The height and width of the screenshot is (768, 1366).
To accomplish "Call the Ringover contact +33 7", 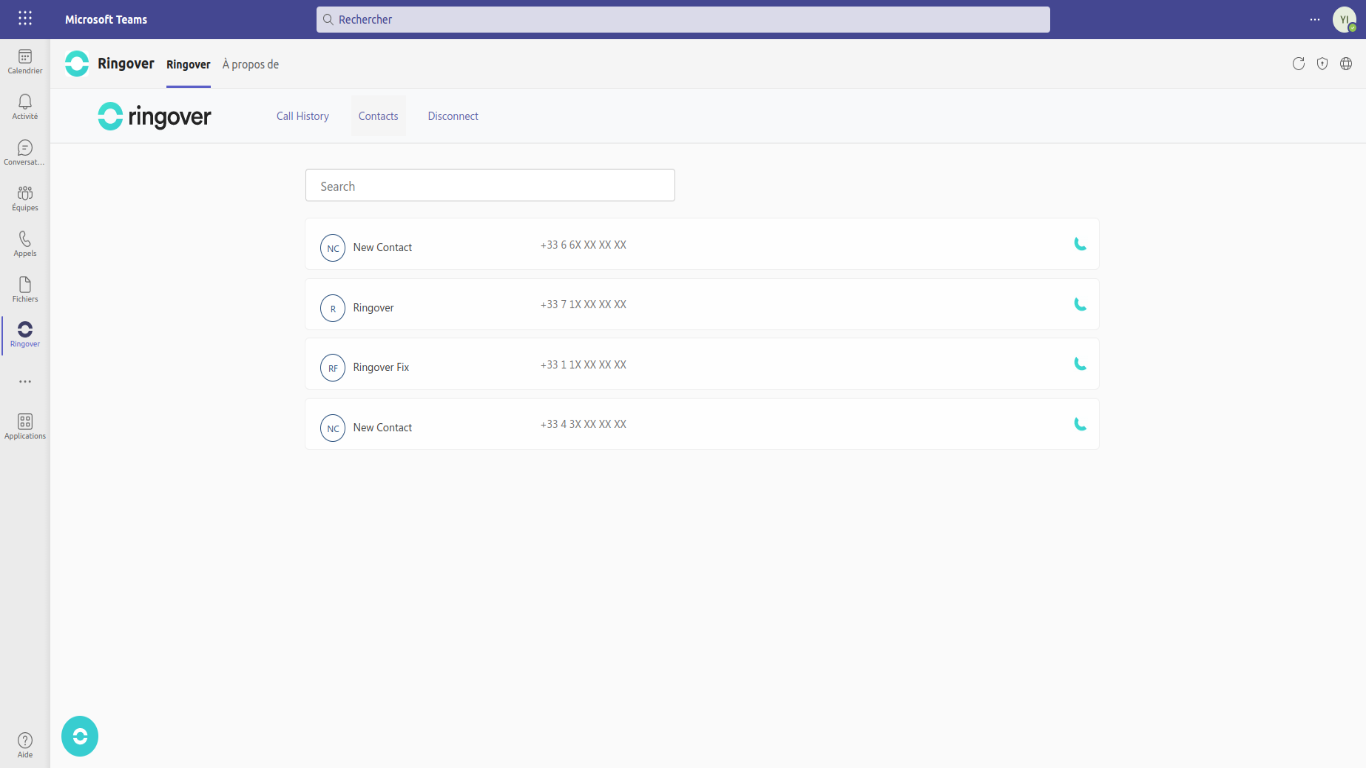I will point(1080,304).
